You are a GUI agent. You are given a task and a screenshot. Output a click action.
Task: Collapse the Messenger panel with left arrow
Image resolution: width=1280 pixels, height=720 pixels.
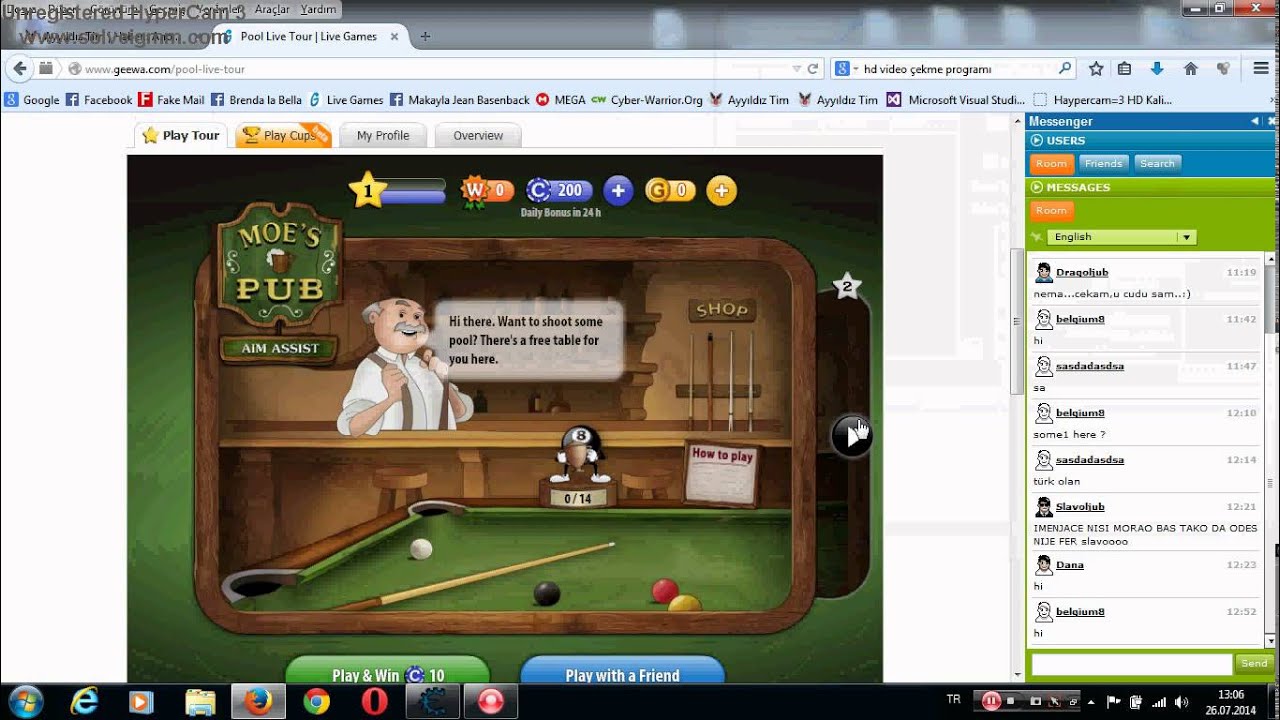click(1254, 121)
